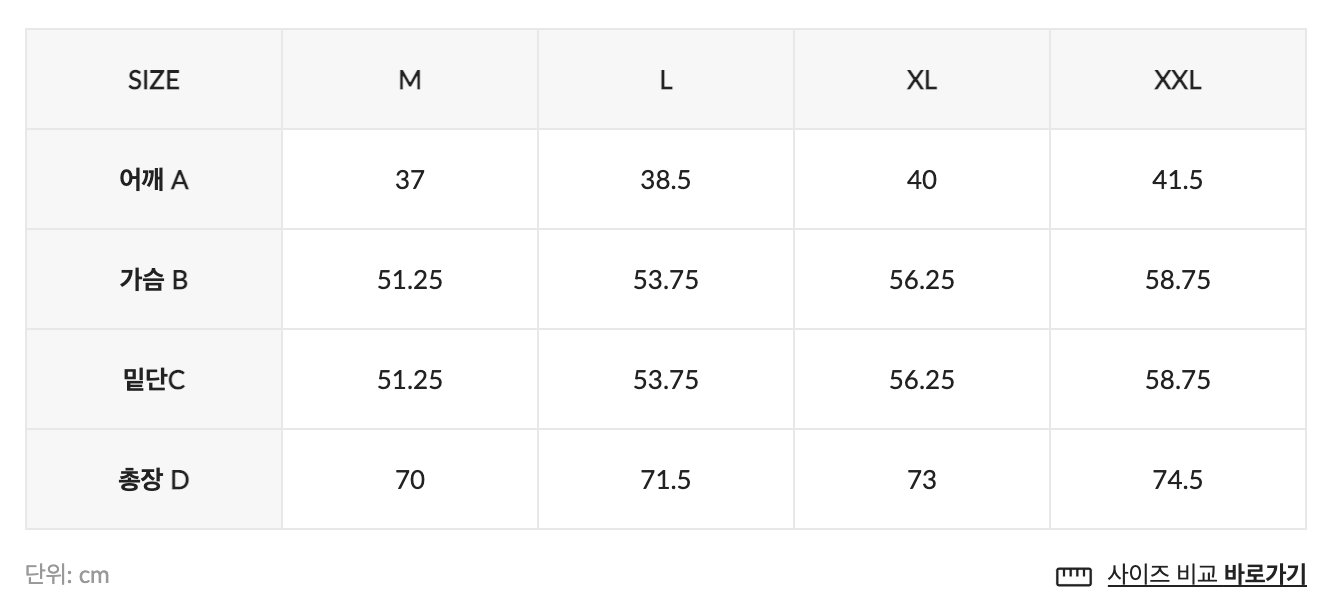Click the L size column header
Image resolution: width=1332 pixels, height=606 pixels.
(666, 80)
